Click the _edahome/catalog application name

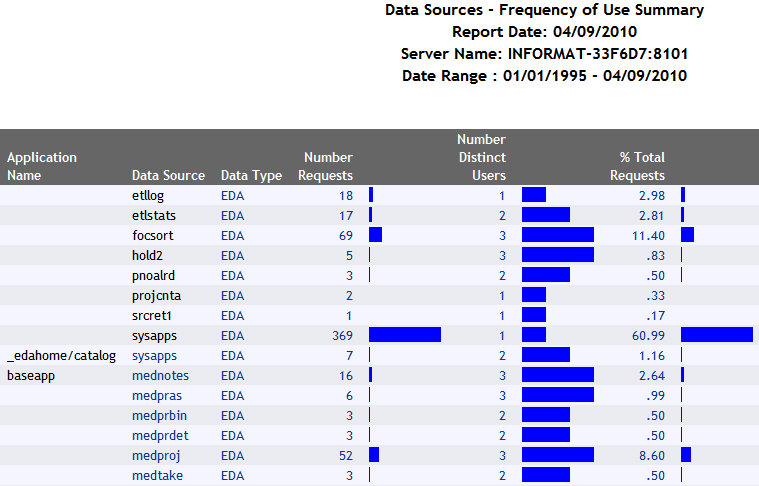[61, 356]
